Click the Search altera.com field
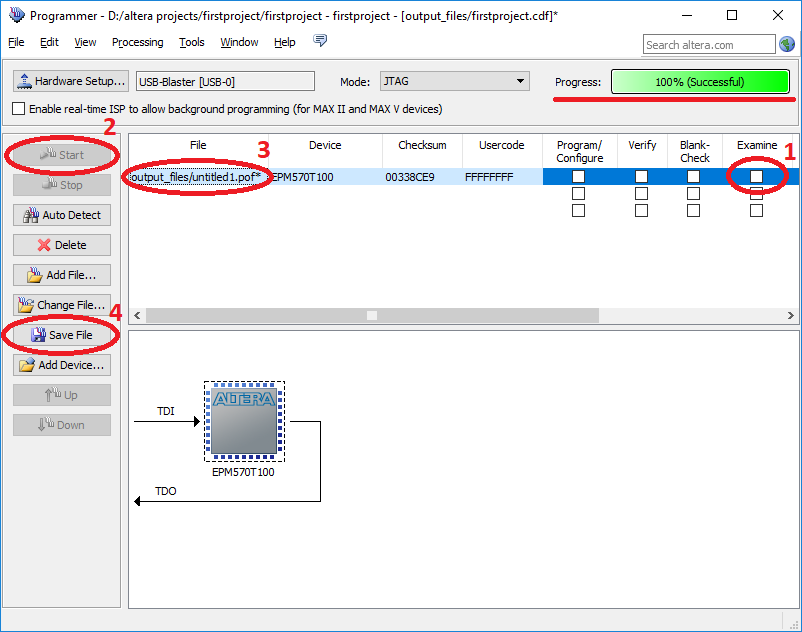Screen dimensions: 802x632 [x=709, y=44]
